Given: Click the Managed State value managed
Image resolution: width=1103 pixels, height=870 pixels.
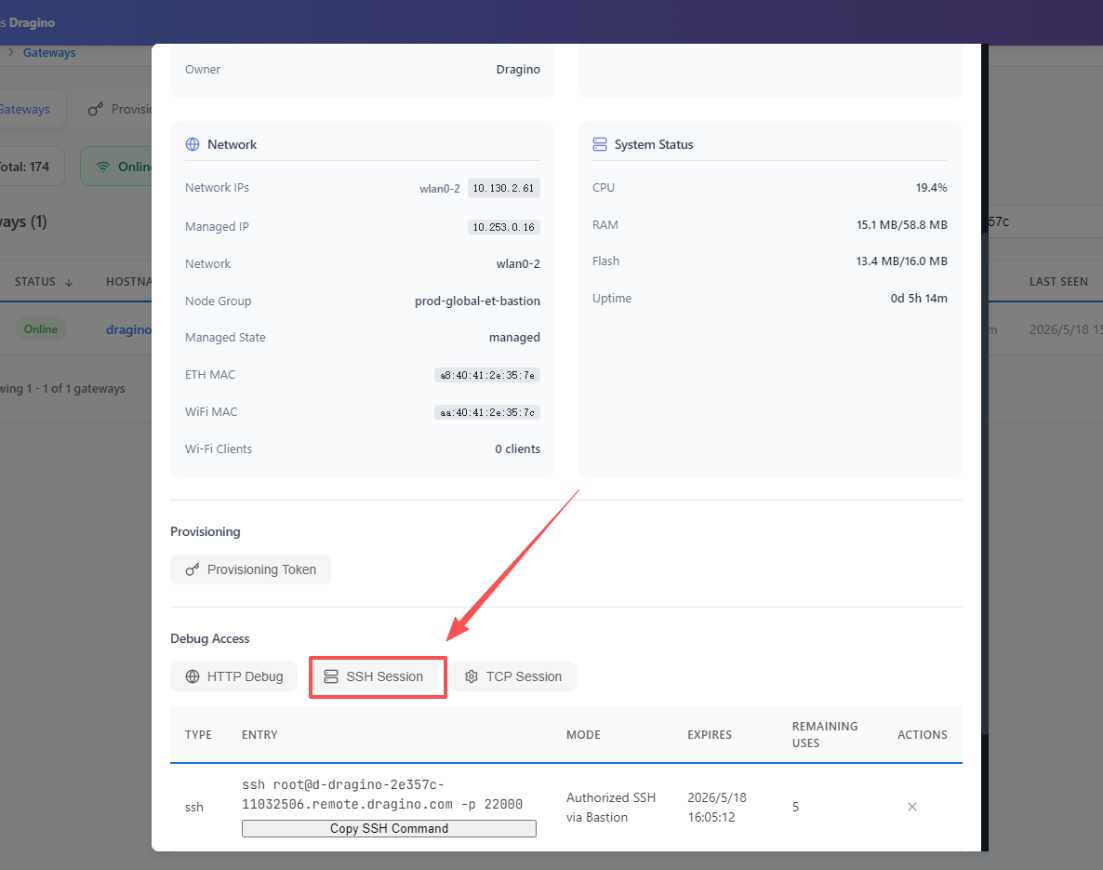Looking at the screenshot, I should (x=514, y=338).
